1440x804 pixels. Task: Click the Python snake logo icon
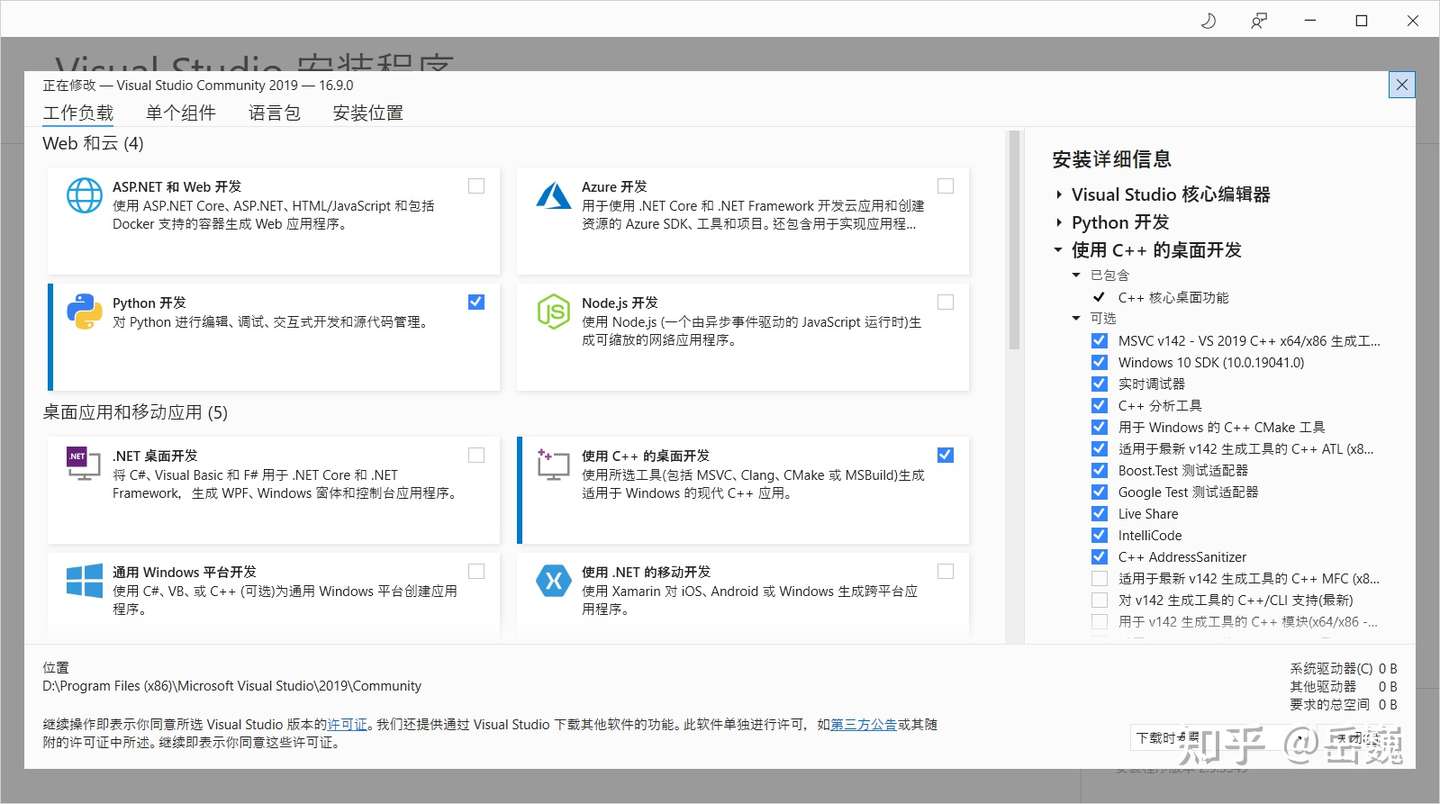(x=84, y=312)
